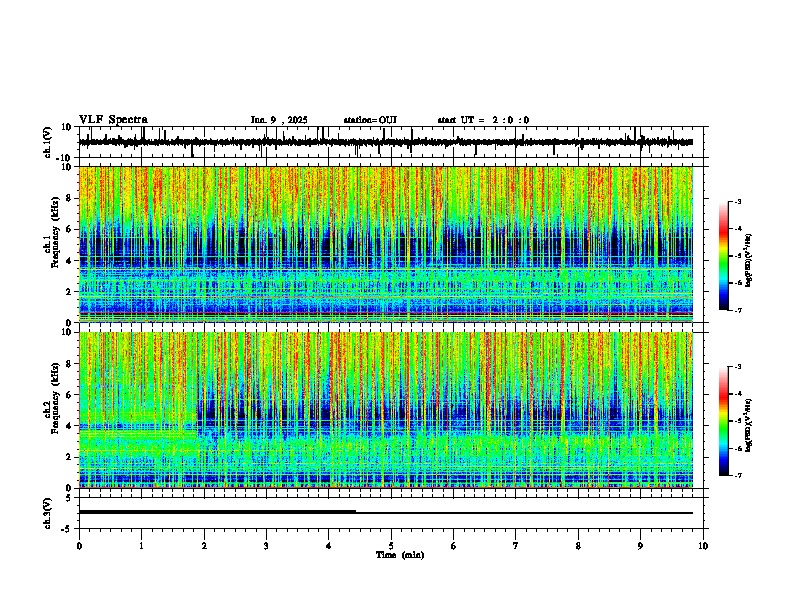Click the ch.2 PSD color scale bar
The width and height of the screenshot is (792, 612).
click(x=724, y=421)
